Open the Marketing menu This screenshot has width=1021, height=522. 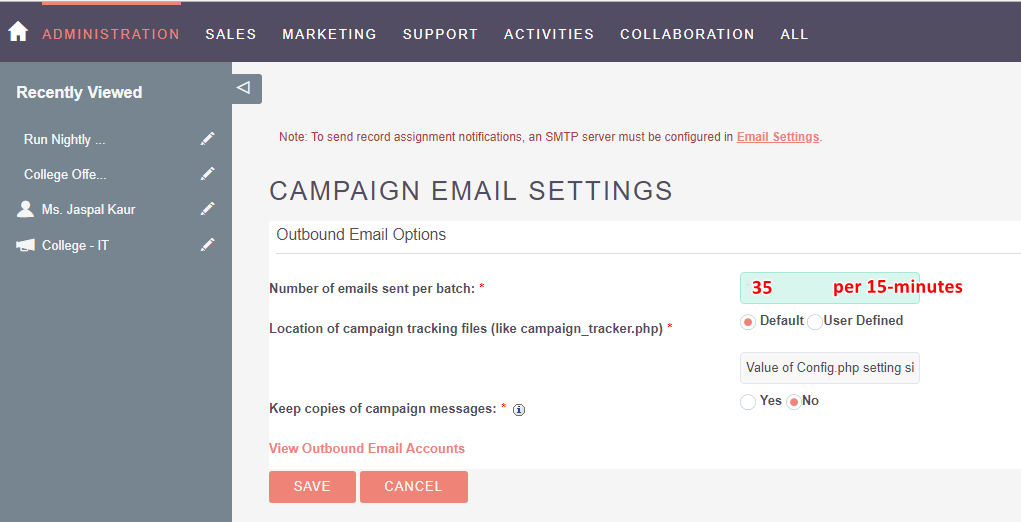click(x=329, y=34)
